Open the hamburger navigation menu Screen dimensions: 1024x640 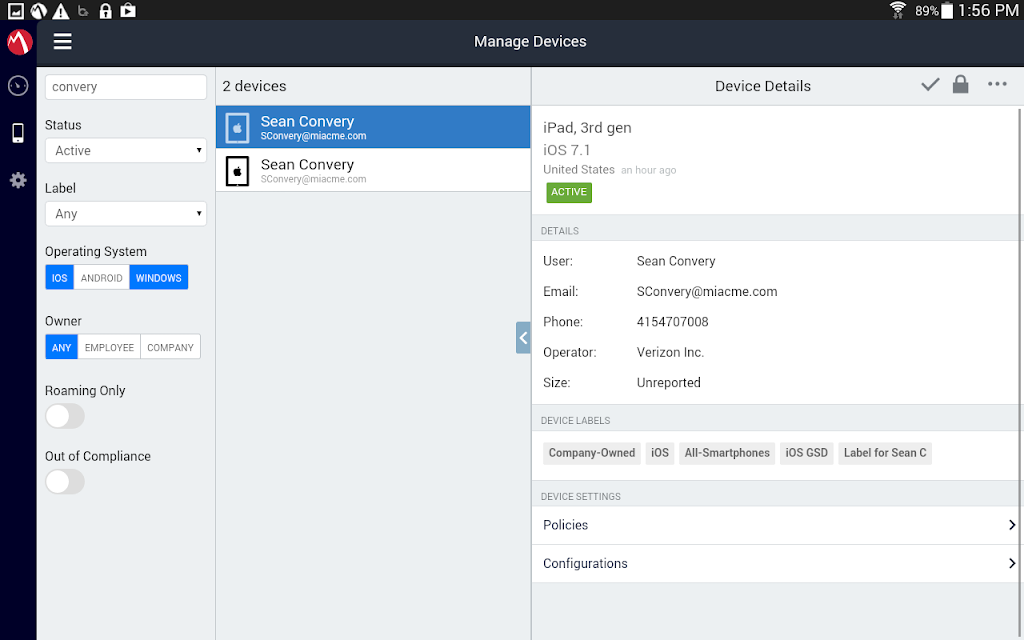pos(63,42)
